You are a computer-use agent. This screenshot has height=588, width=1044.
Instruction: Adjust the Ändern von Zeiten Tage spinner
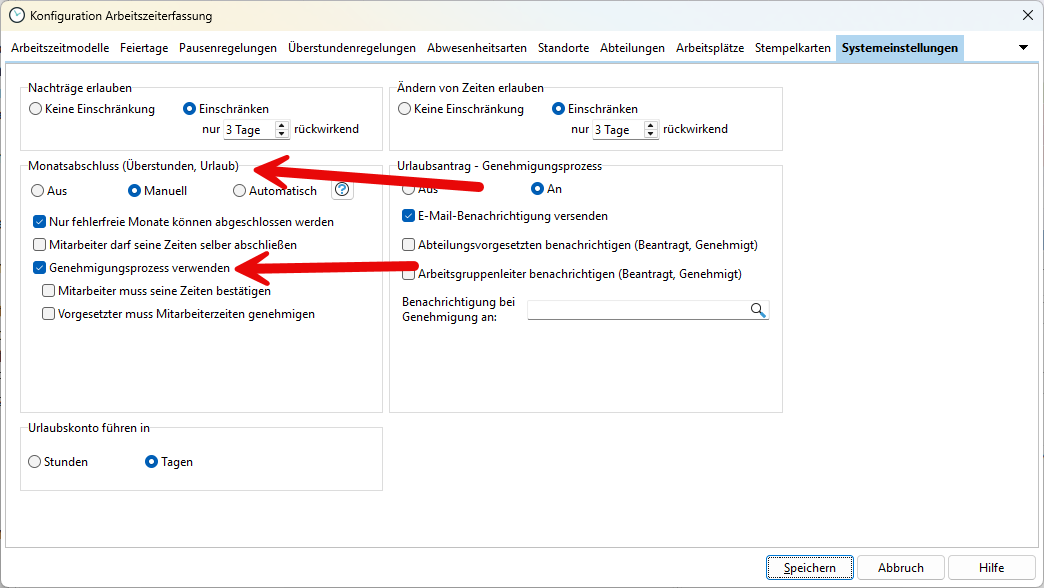click(x=651, y=130)
